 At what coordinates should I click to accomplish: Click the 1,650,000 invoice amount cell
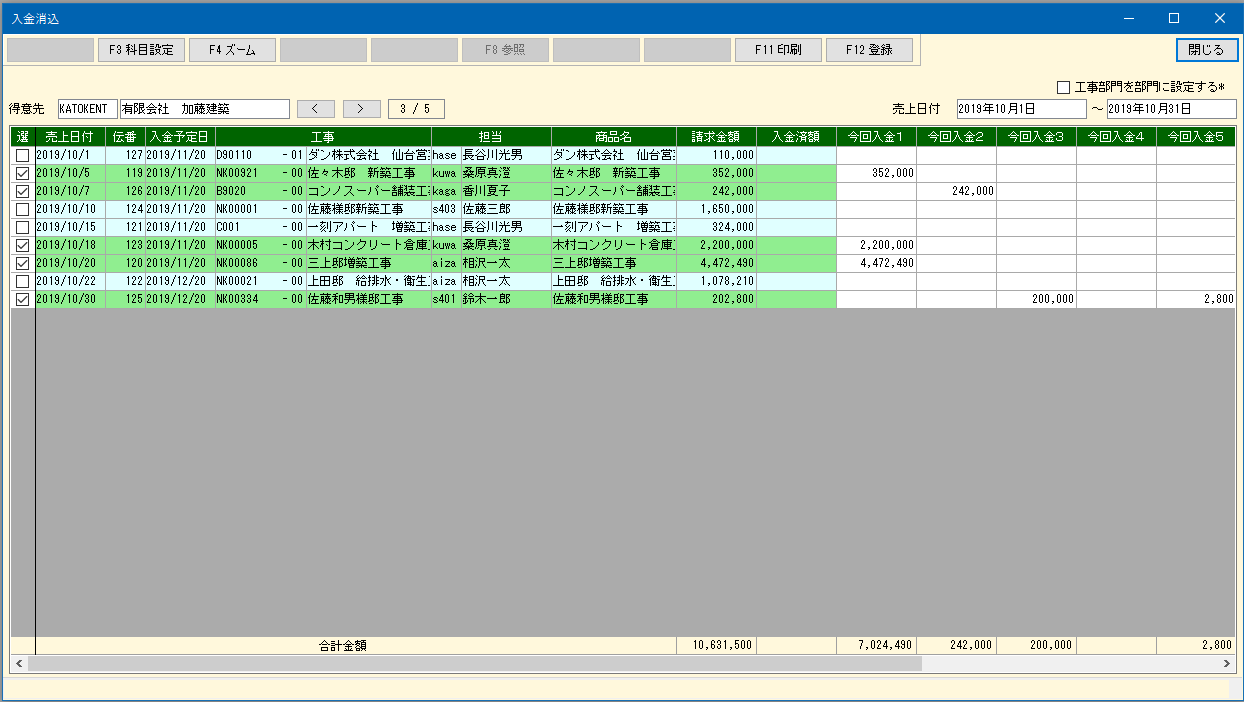[717, 209]
